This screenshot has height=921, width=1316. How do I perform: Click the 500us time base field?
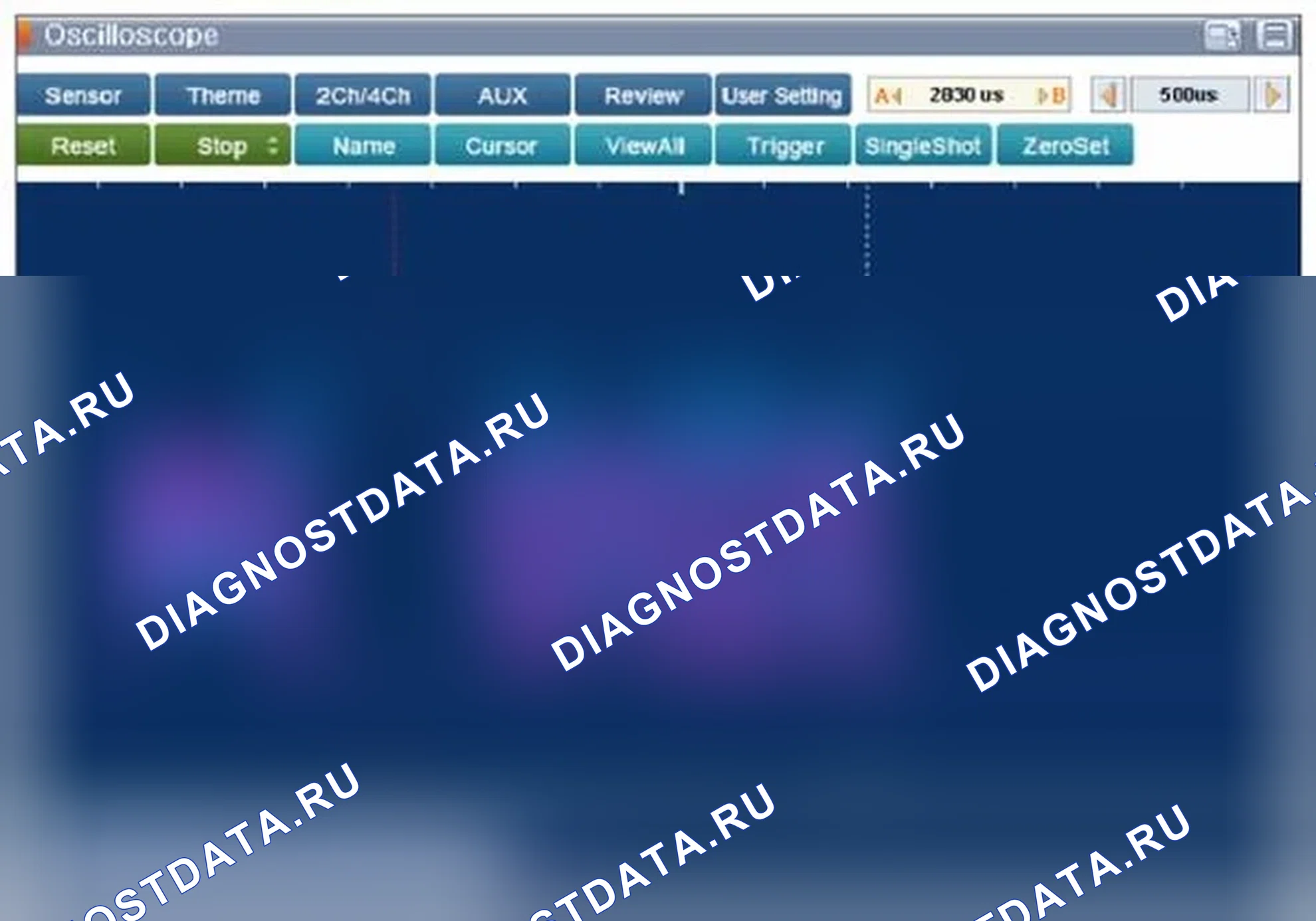coord(1190,95)
